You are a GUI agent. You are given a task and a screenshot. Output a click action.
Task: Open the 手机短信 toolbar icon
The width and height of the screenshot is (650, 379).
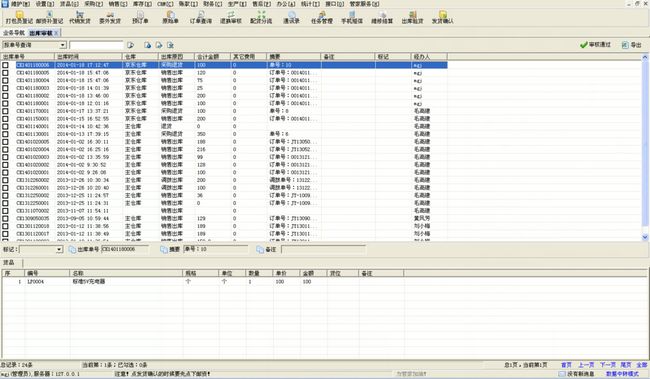[352, 17]
